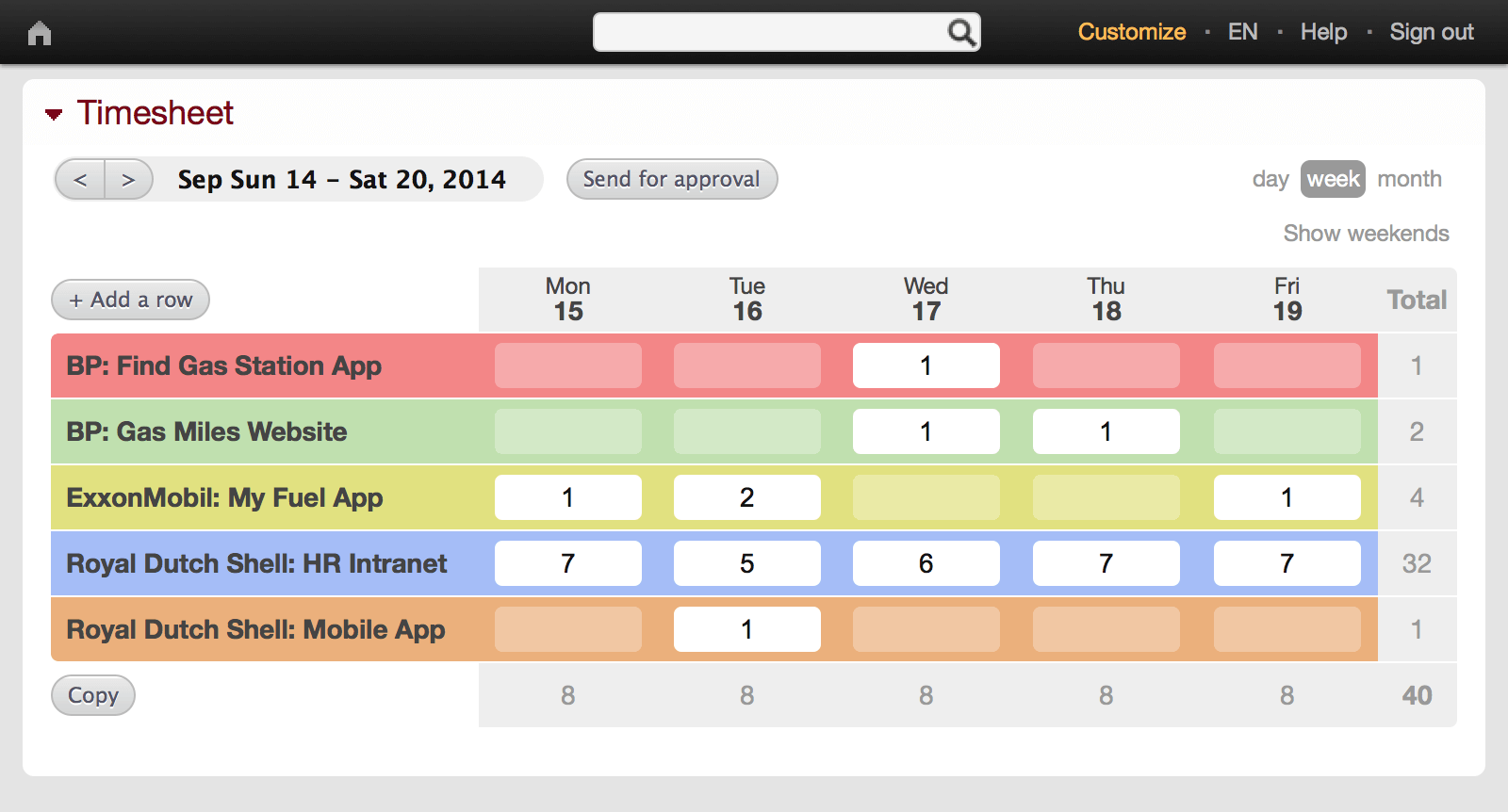Switch to month view
1508x812 pixels.
(1409, 179)
